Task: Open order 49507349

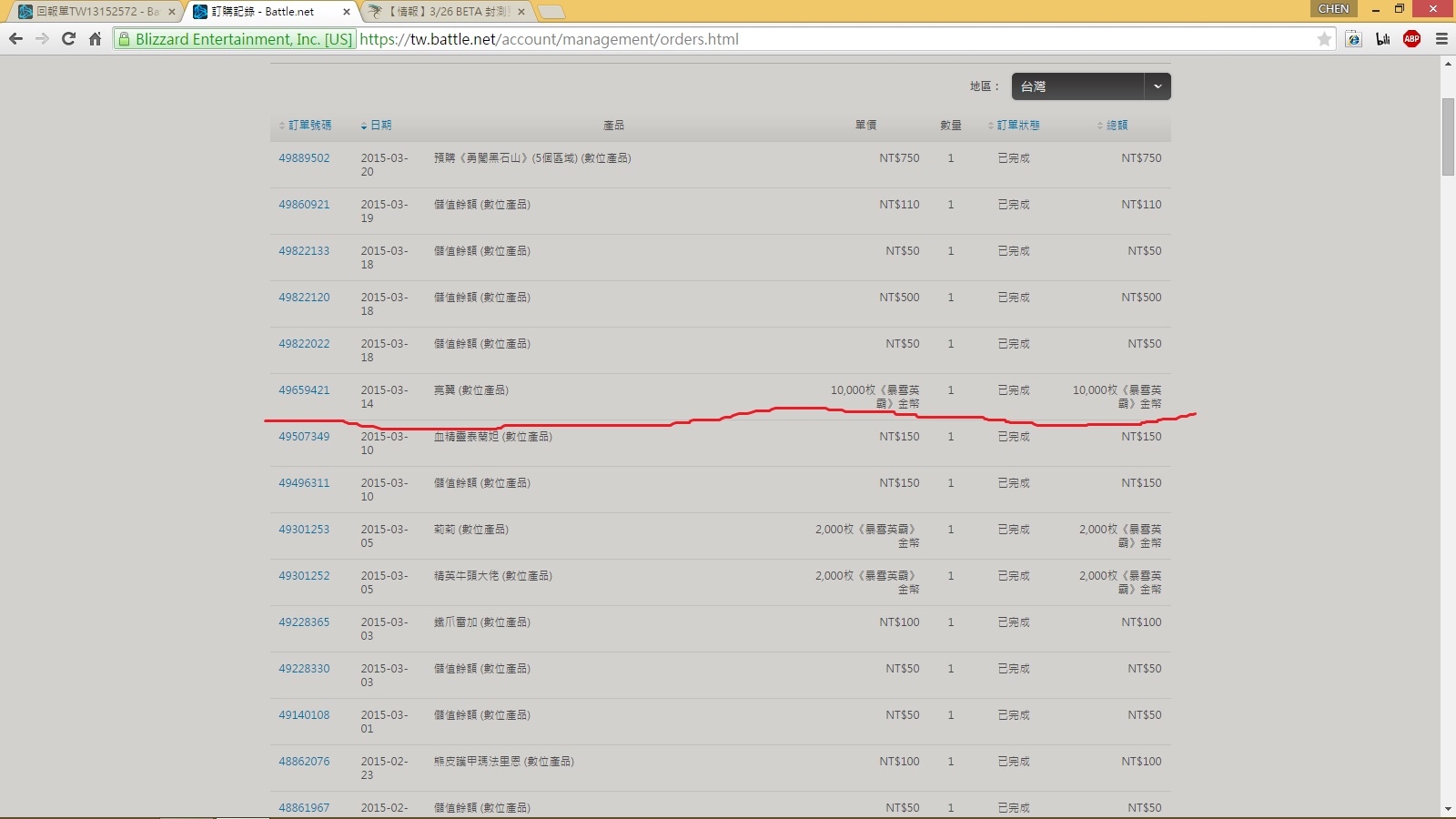Action: tap(304, 437)
